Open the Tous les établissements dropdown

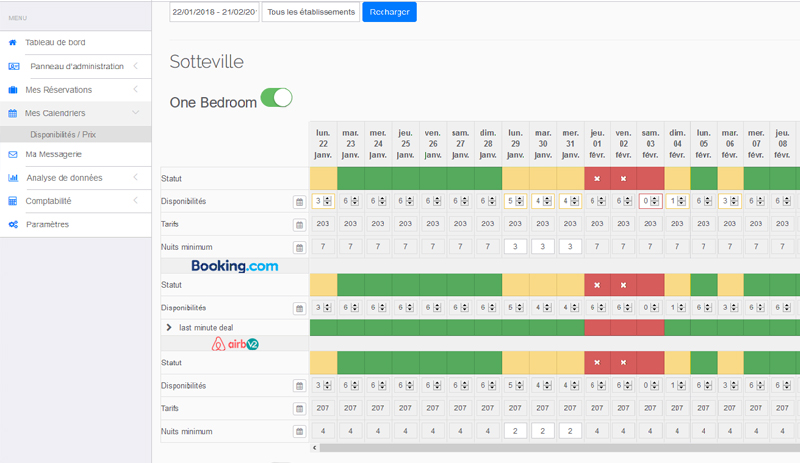pyautogui.click(x=310, y=12)
